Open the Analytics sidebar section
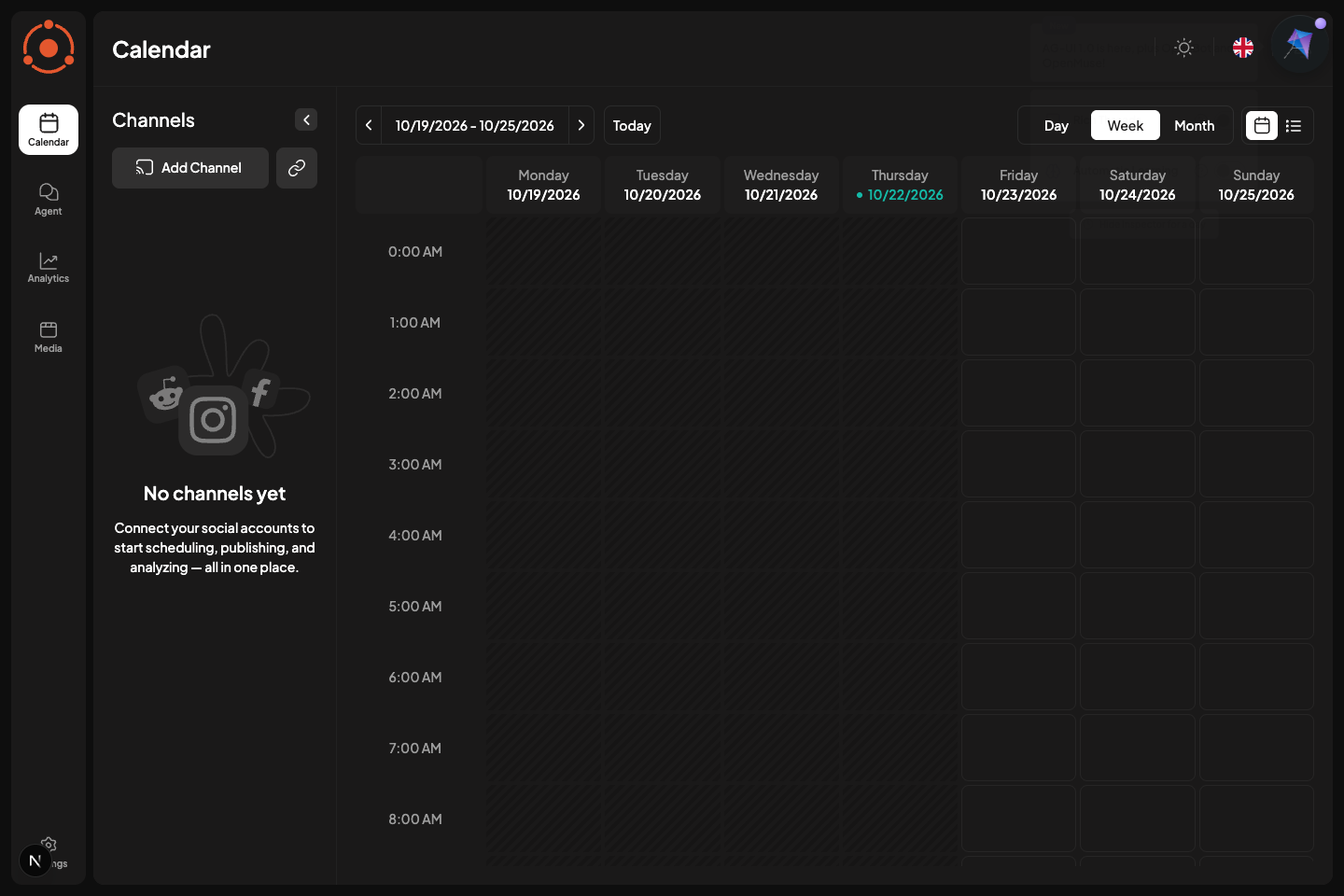The image size is (1344, 896). pos(49,267)
